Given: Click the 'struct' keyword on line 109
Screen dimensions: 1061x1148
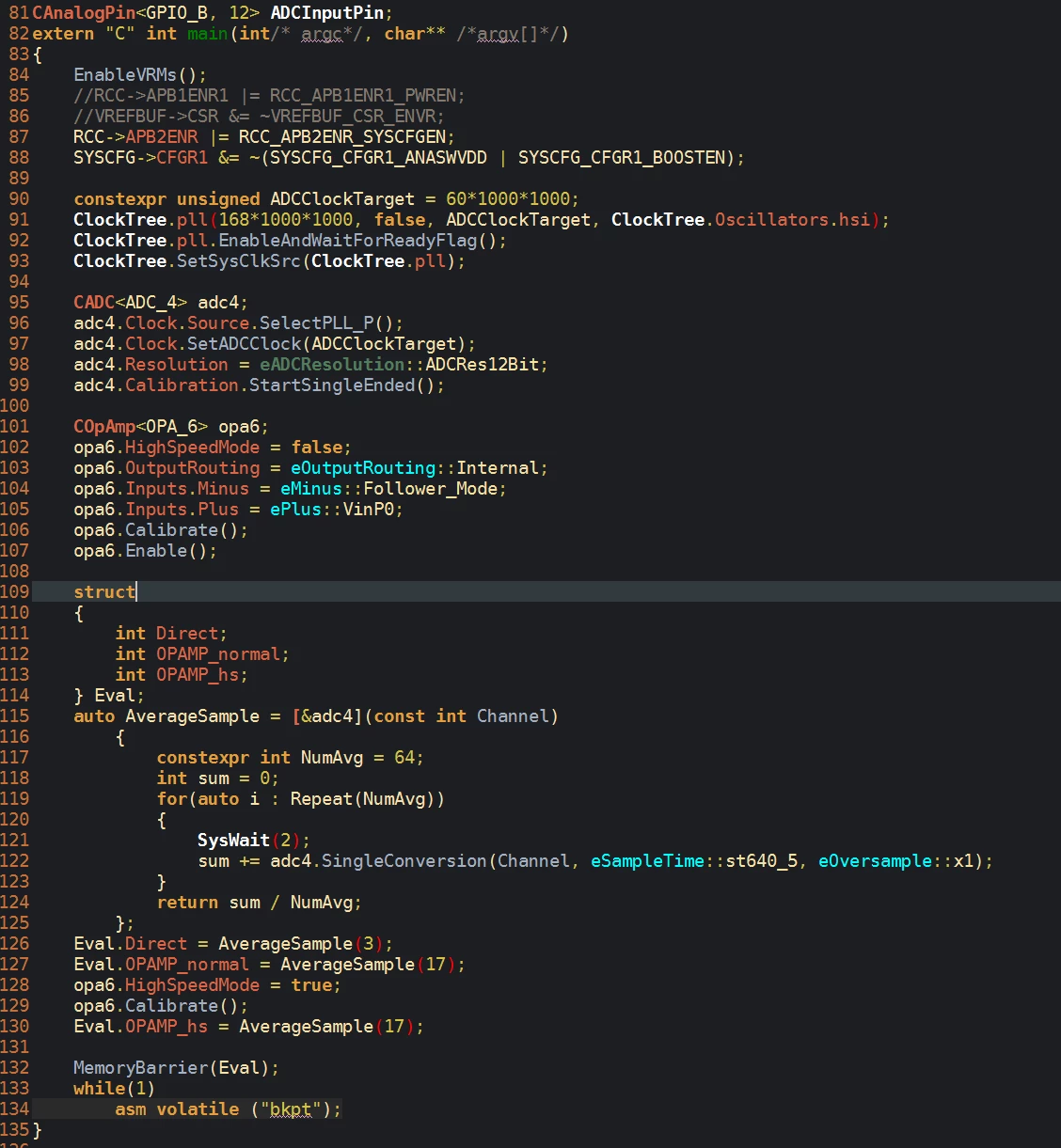Looking at the screenshot, I should pyautogui.click(x=104, y=591).
